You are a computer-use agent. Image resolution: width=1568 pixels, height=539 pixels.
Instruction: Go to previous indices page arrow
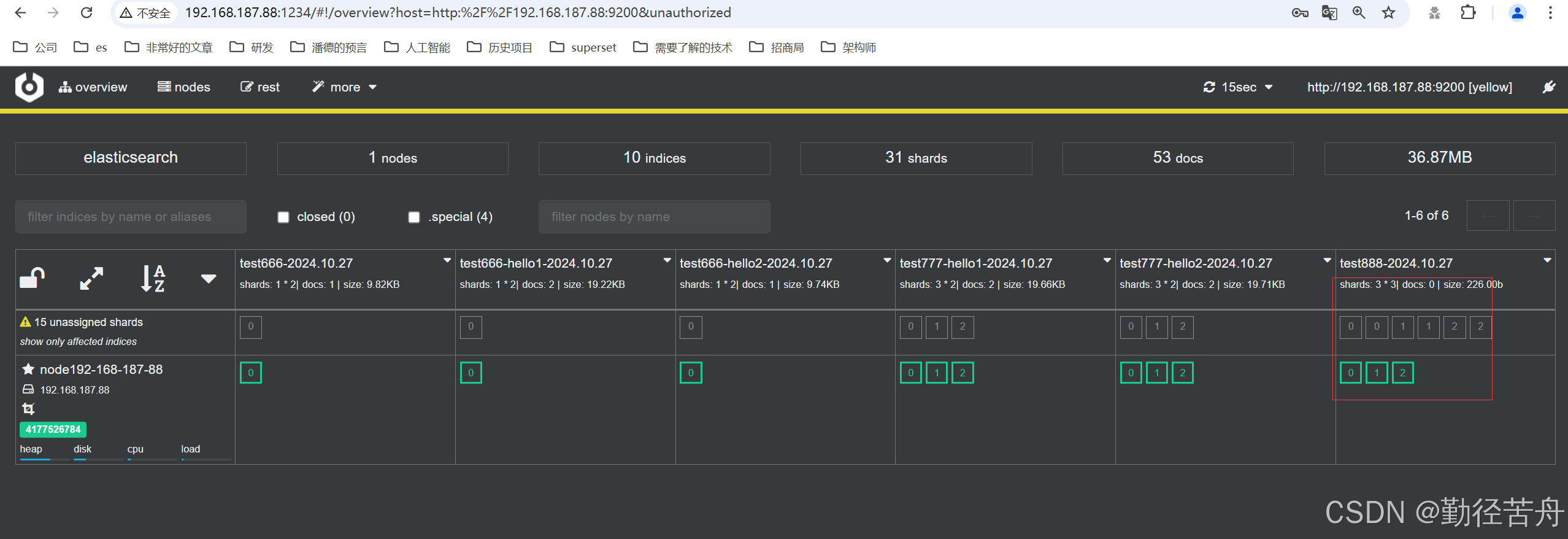click(x=1488, y=216)
